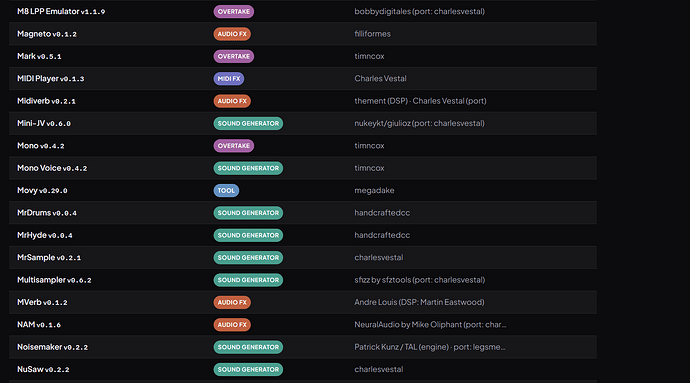Viewport: 690px width, 383px height.
Task: Click author Charles Vestal on the MIDI Player row
Action: pos(380,79)
